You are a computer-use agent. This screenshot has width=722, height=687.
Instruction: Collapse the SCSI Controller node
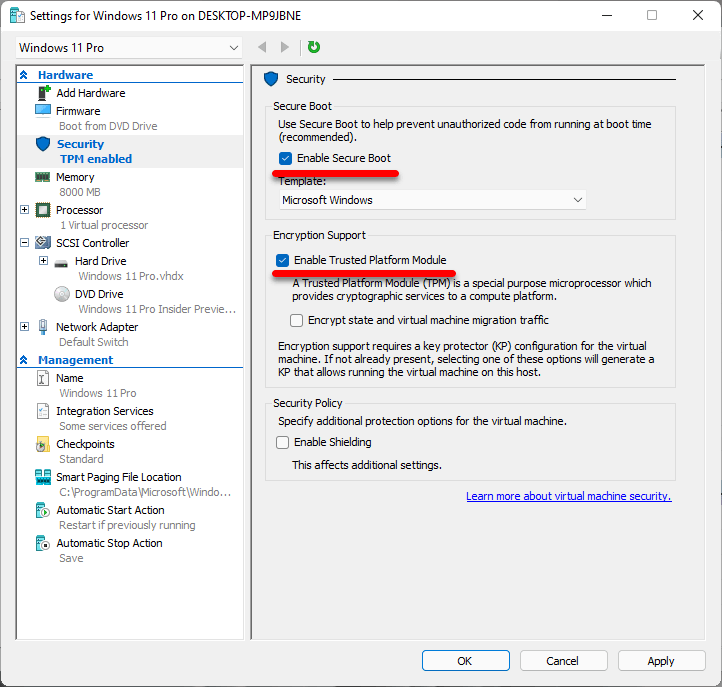click(25, 243)
